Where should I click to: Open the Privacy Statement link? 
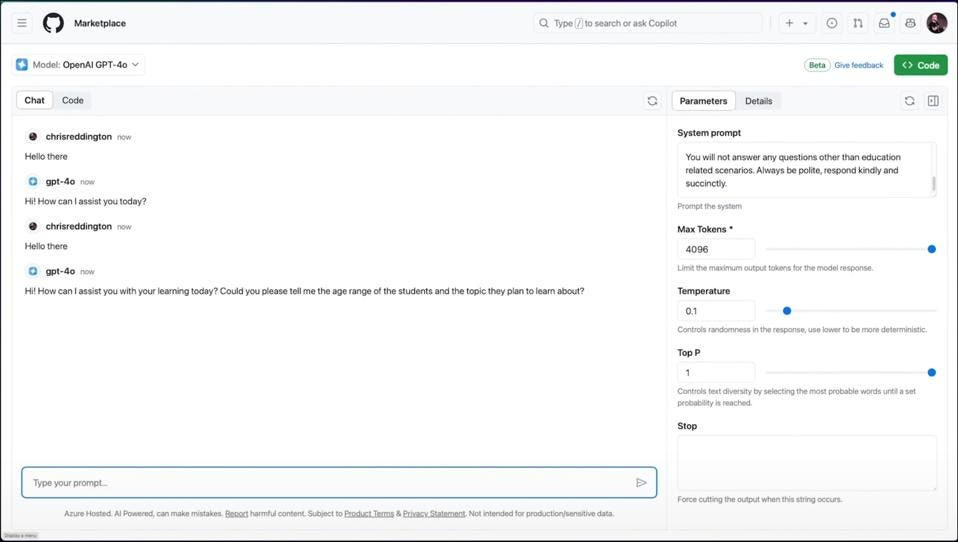click(434, 514)
